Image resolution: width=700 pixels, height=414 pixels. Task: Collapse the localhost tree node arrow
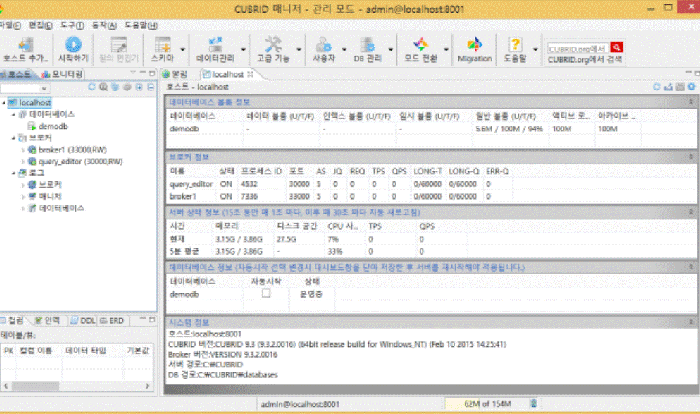pyautogui.click(x=4, y=103)
